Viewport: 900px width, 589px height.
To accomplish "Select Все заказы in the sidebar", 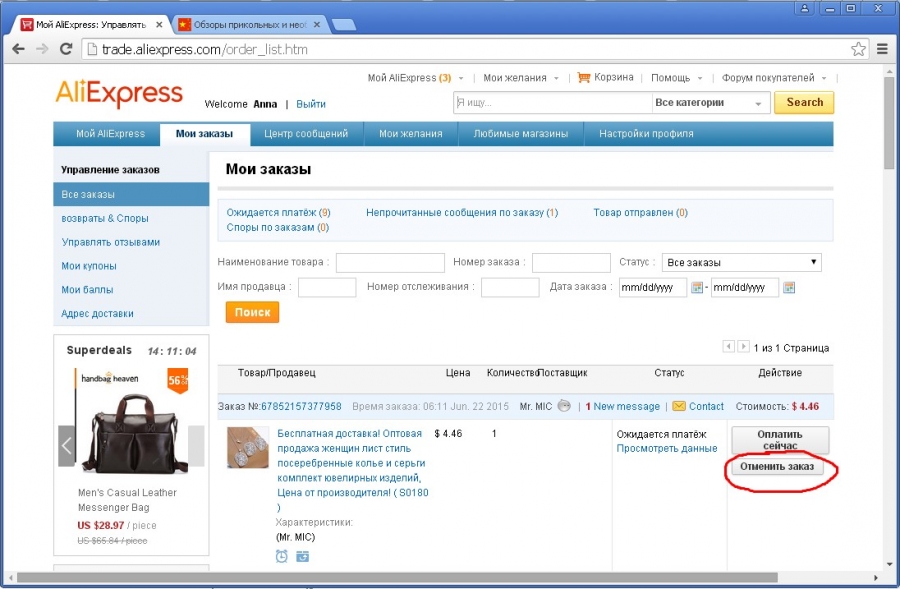I will (x=131, y=194).
